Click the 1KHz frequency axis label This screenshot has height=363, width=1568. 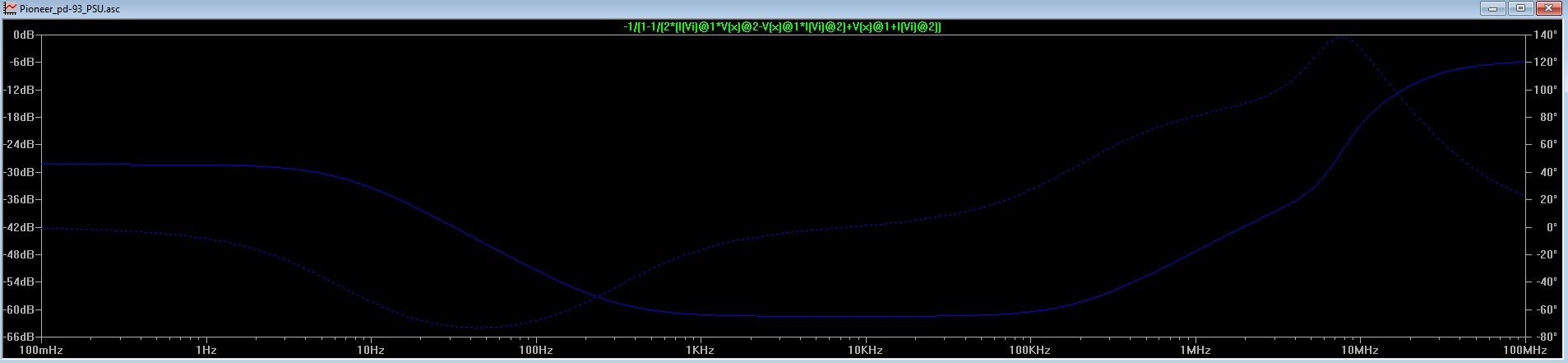tap(700, 351)
